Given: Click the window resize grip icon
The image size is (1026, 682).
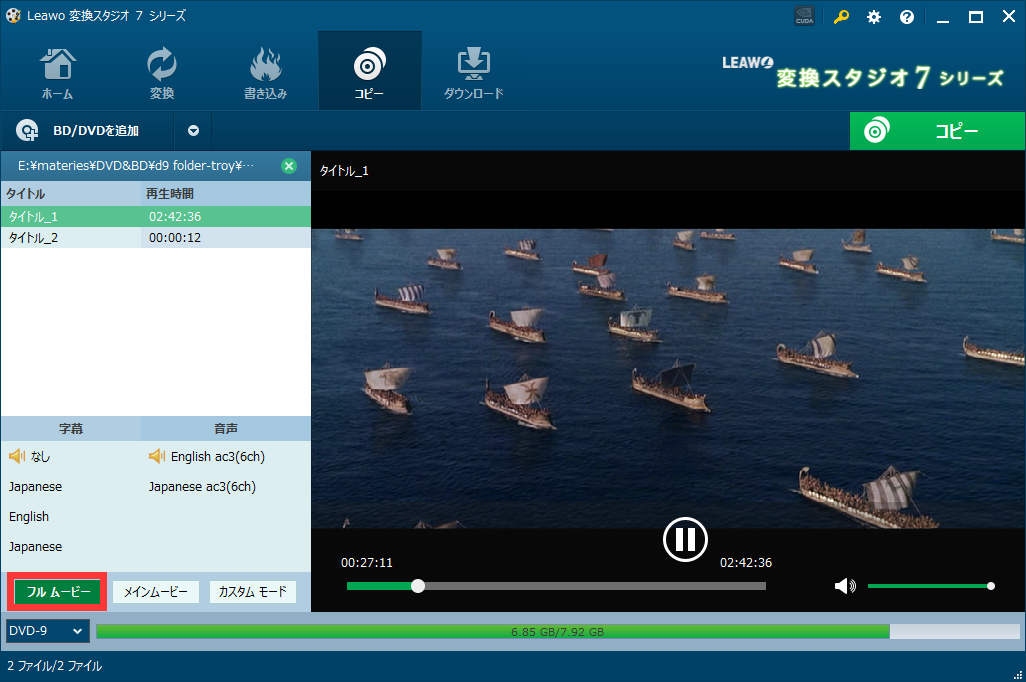Looking at the screenshot, I should pos(1018,675).
